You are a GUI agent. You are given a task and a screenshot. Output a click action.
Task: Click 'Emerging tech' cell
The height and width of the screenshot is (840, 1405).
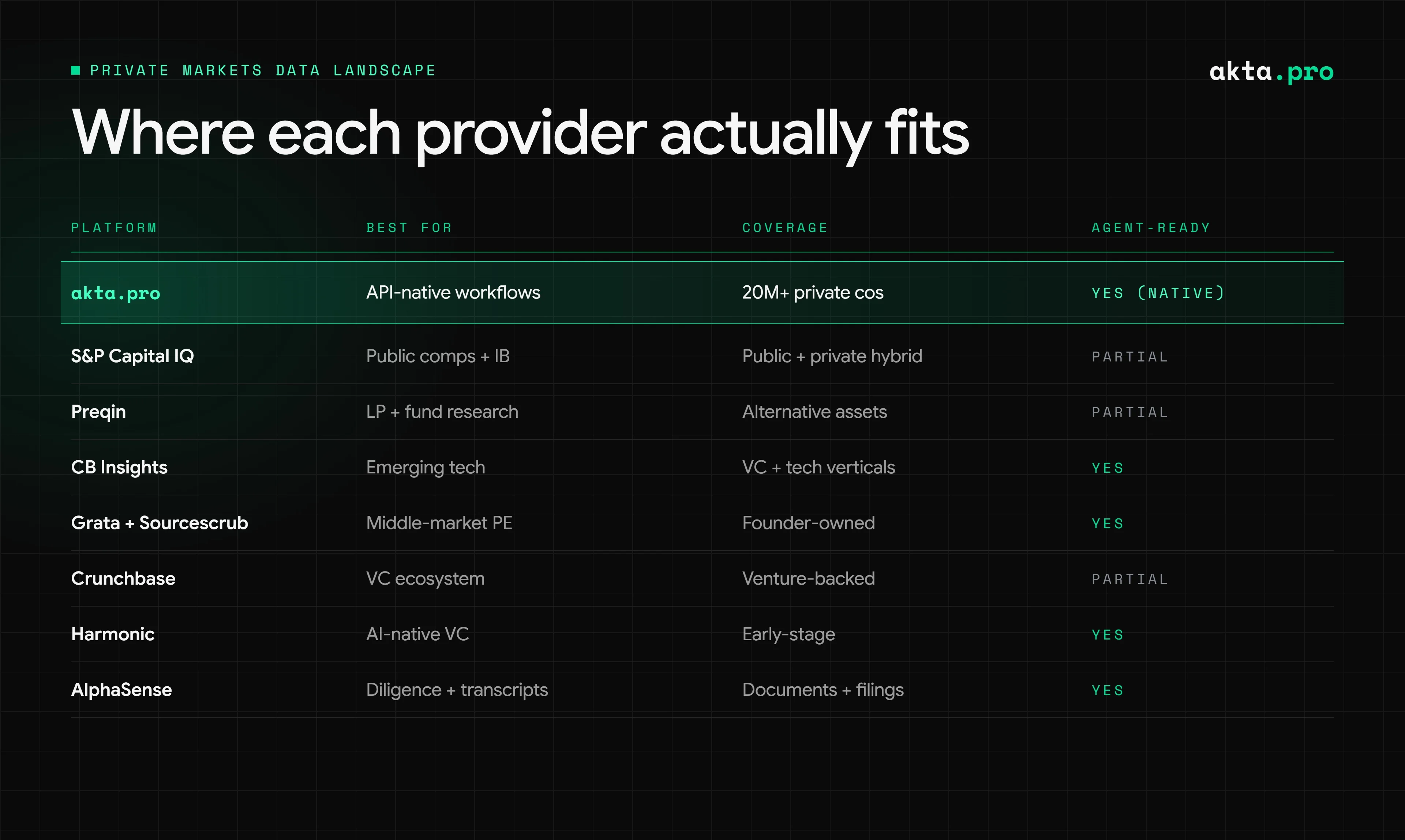[426, 468]
